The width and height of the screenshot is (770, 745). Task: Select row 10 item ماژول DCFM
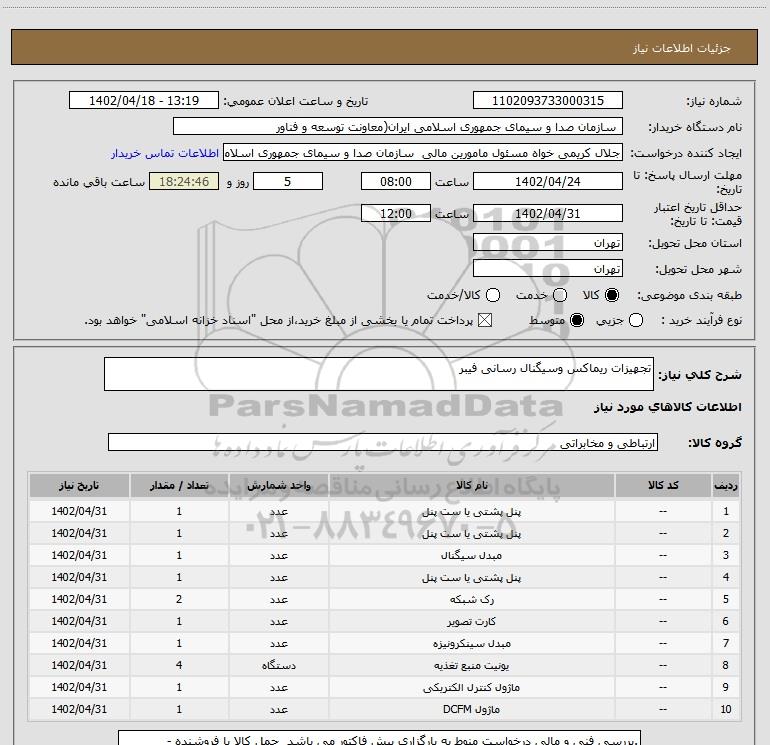pyautogui.click(x=471, y=710)
